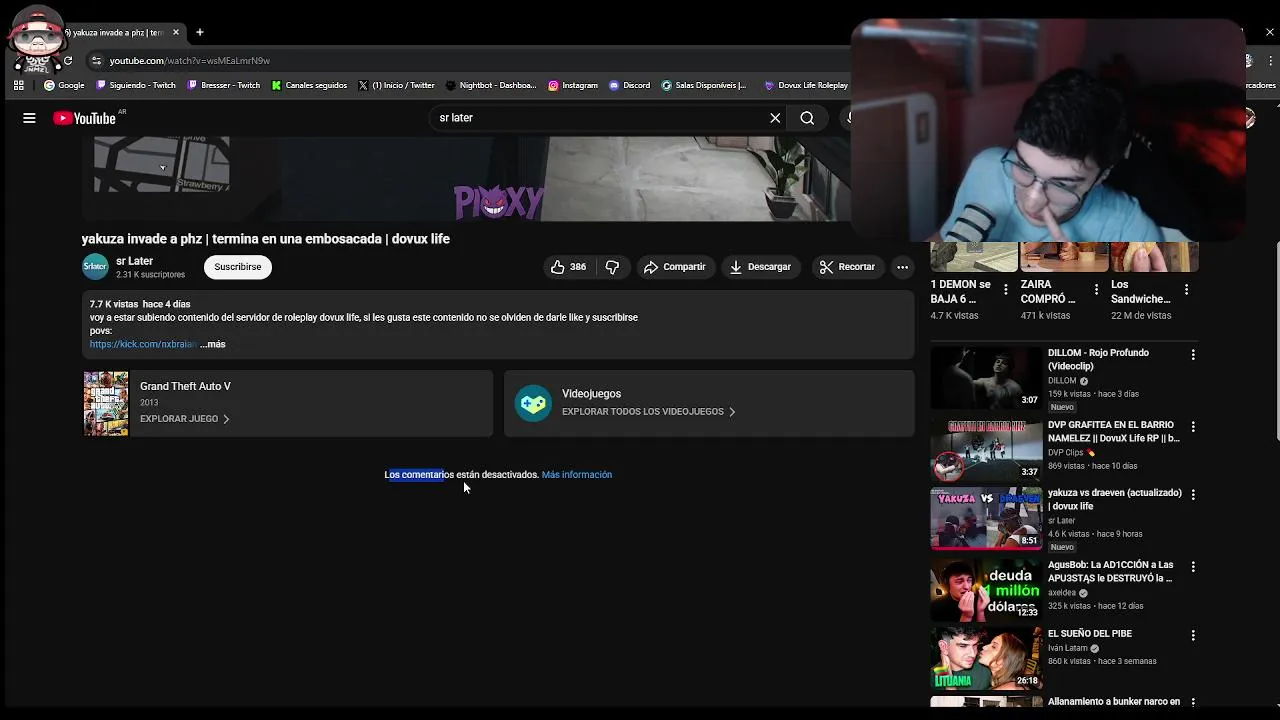1280x720 pixels.
Task: Clear the search text with the X
Action: coord(775,118)
